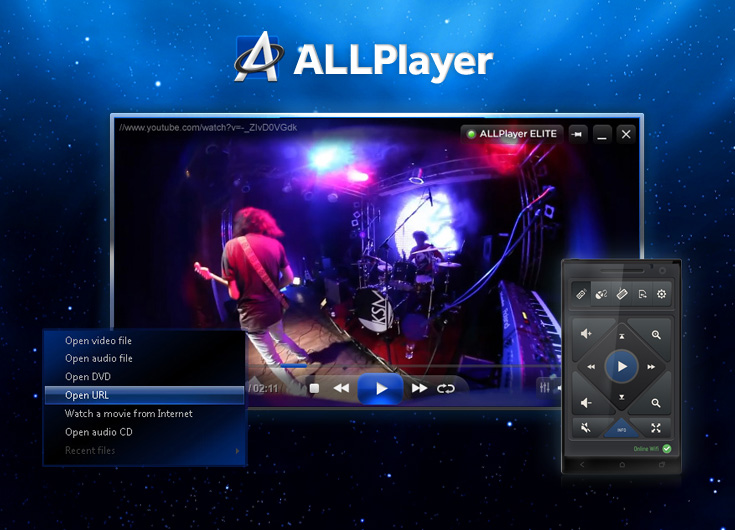
Task: Choose Open video file from menu
Action: (x=144, y=341)
